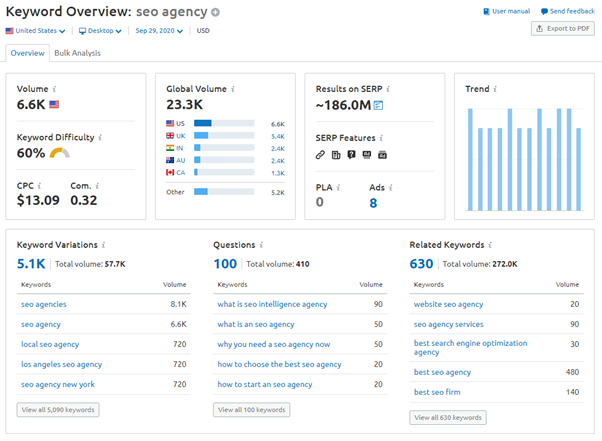Click the User manual book icon
Viewport: 602px width, 441px height.
pyautogui.click(x=486, y=11)
